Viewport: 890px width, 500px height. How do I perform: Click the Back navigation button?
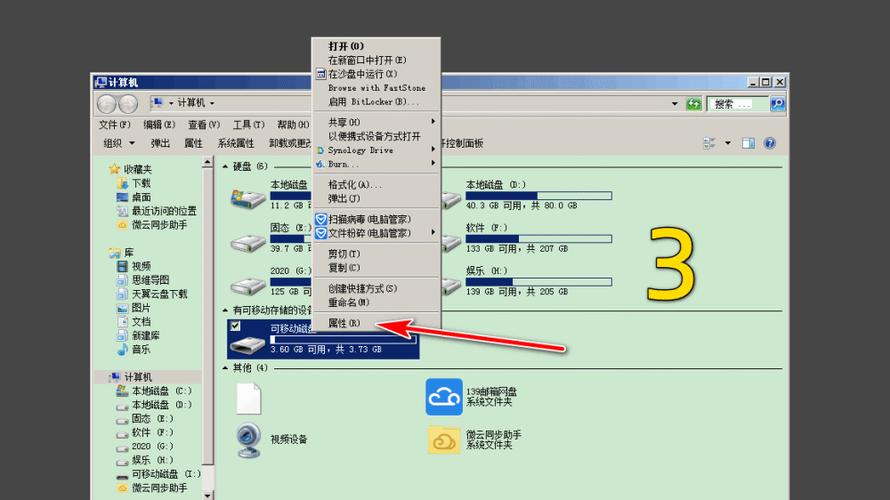click(106, 104)
